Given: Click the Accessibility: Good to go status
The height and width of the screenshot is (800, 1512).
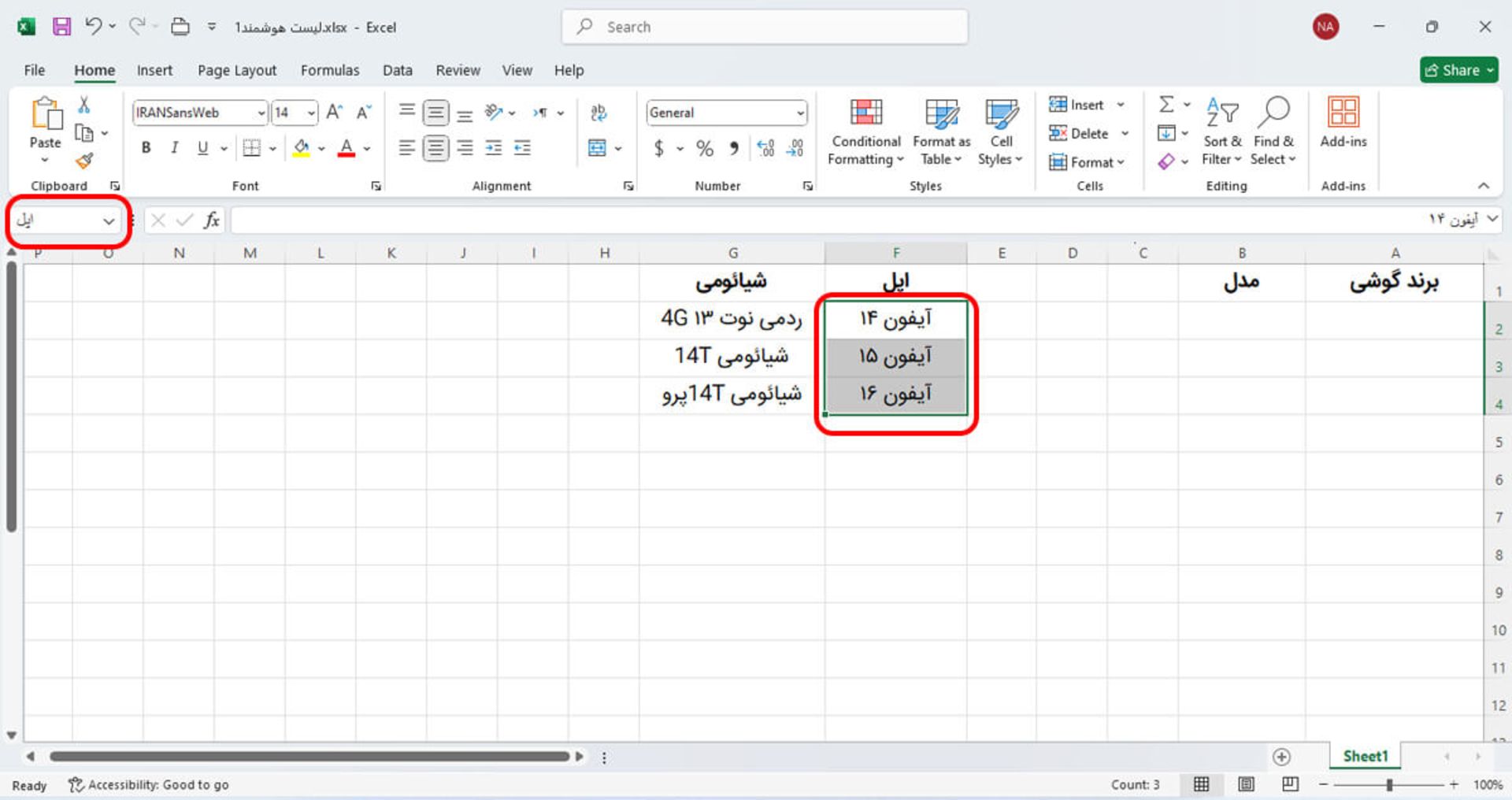Looking at the screenshot, I should [x=149, y=785].
